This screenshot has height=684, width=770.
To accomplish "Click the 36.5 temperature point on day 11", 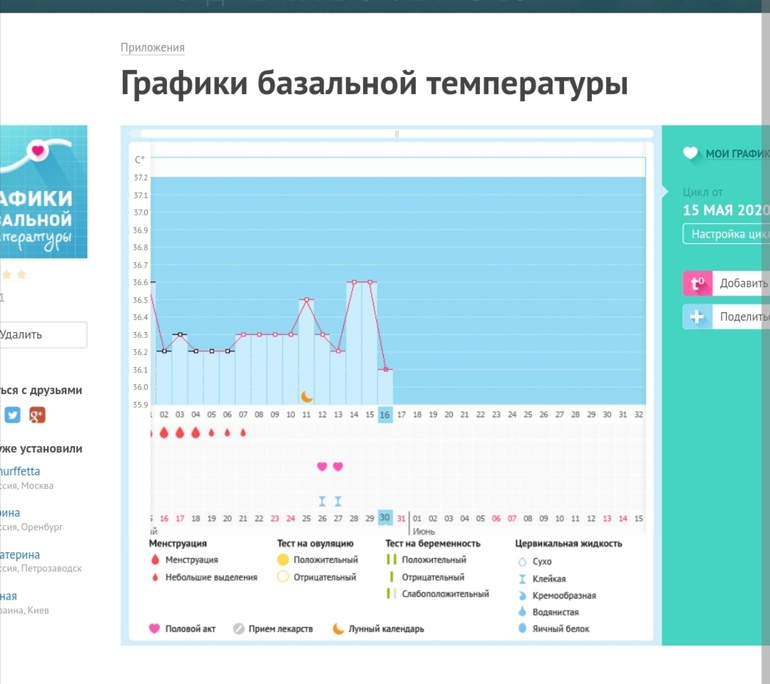I will [307, 299].
